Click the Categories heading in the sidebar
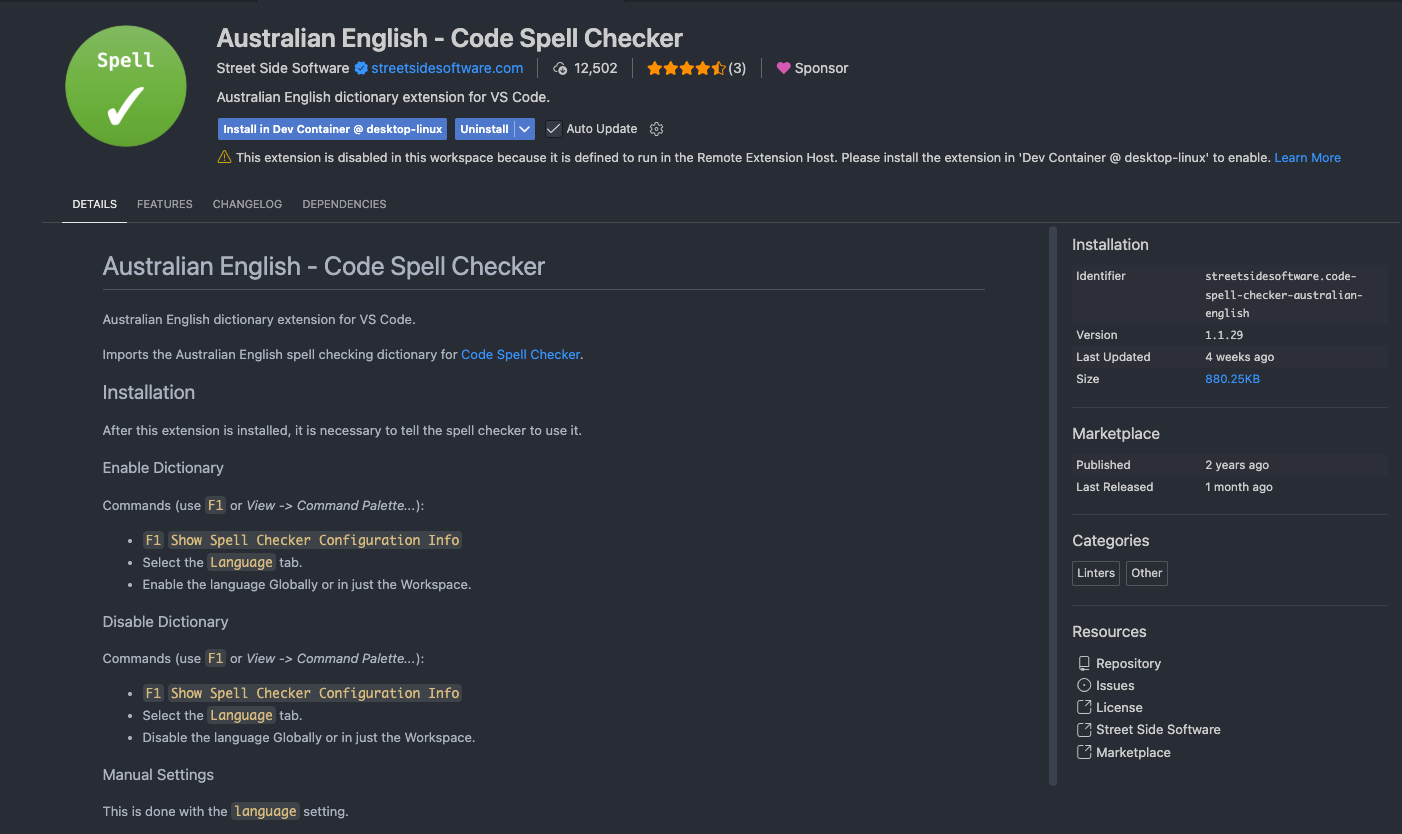 (x=1110, y=541)
